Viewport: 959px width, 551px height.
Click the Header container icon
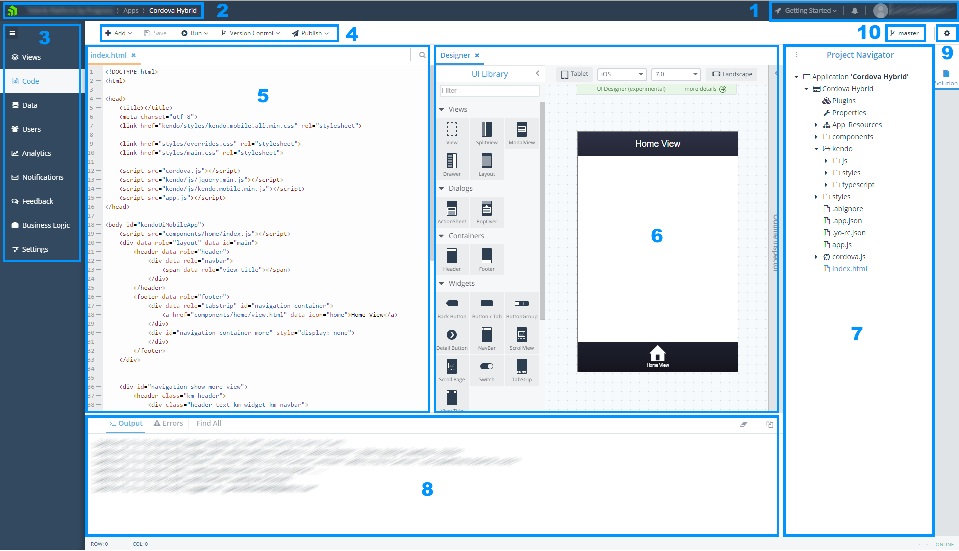coord(452,256)
